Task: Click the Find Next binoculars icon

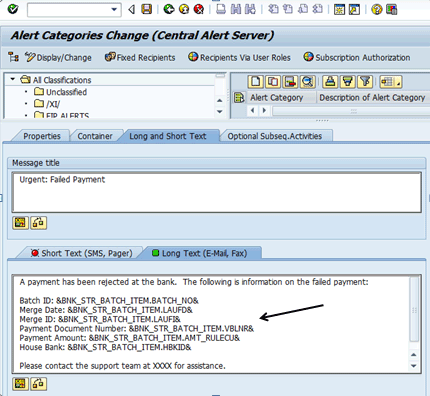Action: [x=250, y=9]
